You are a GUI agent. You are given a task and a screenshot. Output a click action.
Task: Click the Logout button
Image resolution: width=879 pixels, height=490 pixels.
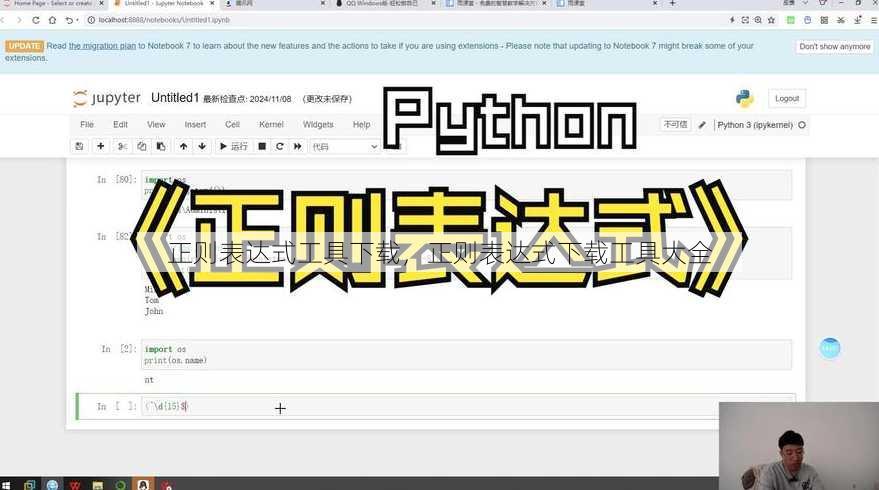pos(787,99)
